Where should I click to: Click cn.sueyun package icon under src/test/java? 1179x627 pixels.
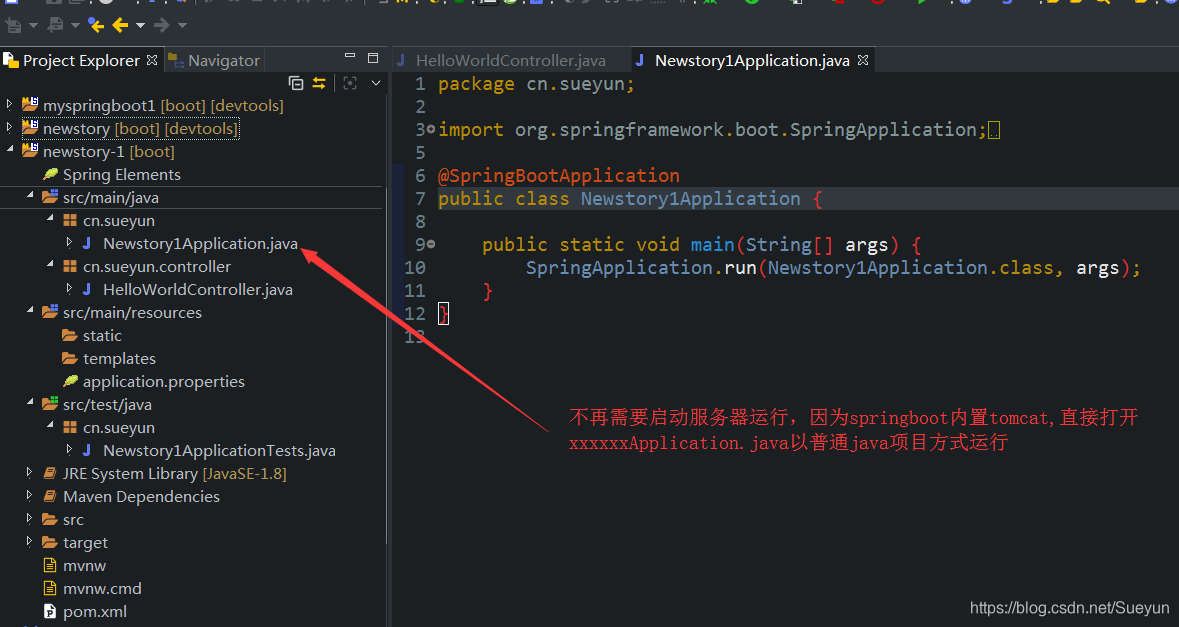(x=70, y=427)
